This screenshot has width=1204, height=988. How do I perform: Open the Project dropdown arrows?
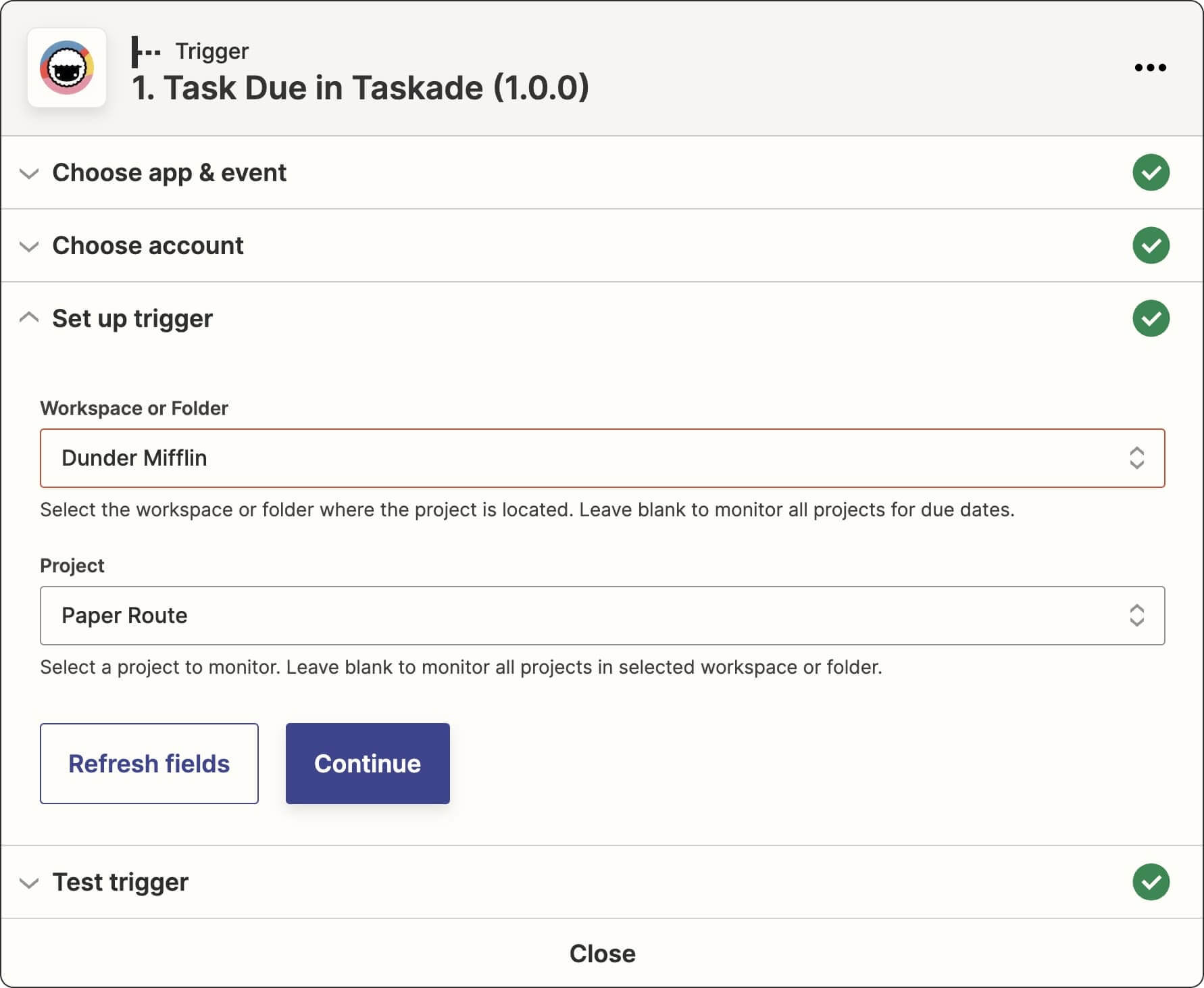click(1136, 616)
